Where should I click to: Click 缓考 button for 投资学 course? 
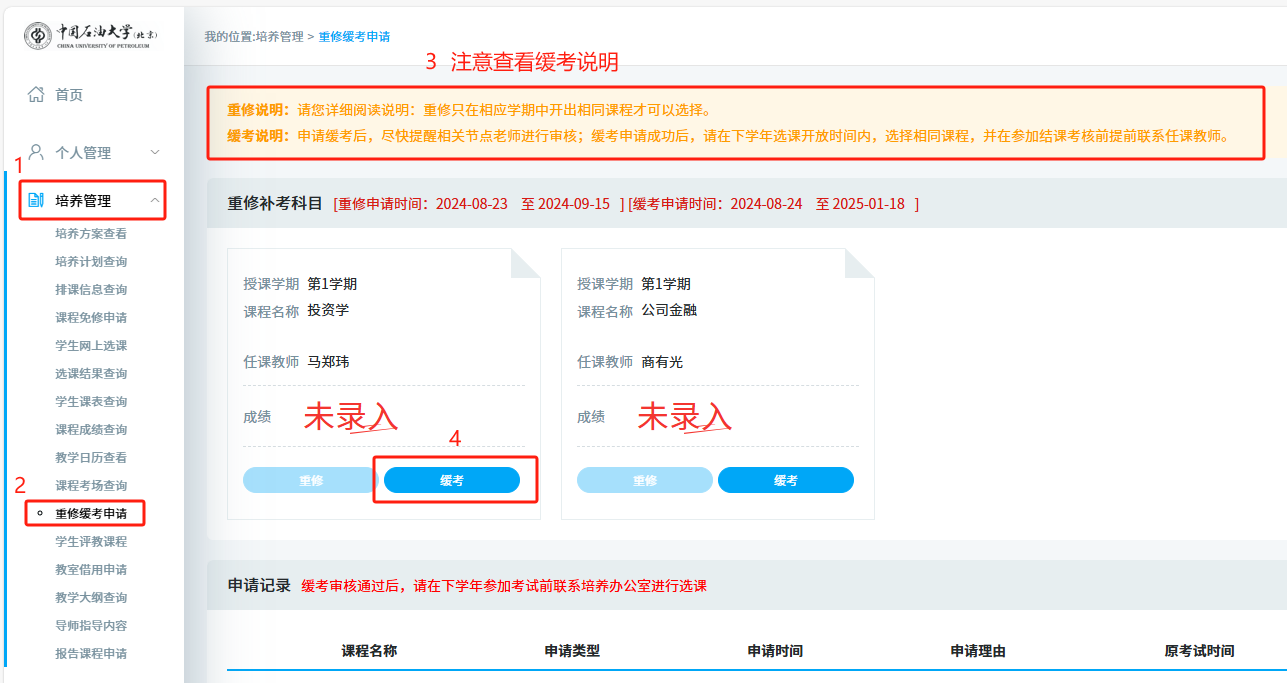click(452, 480)
